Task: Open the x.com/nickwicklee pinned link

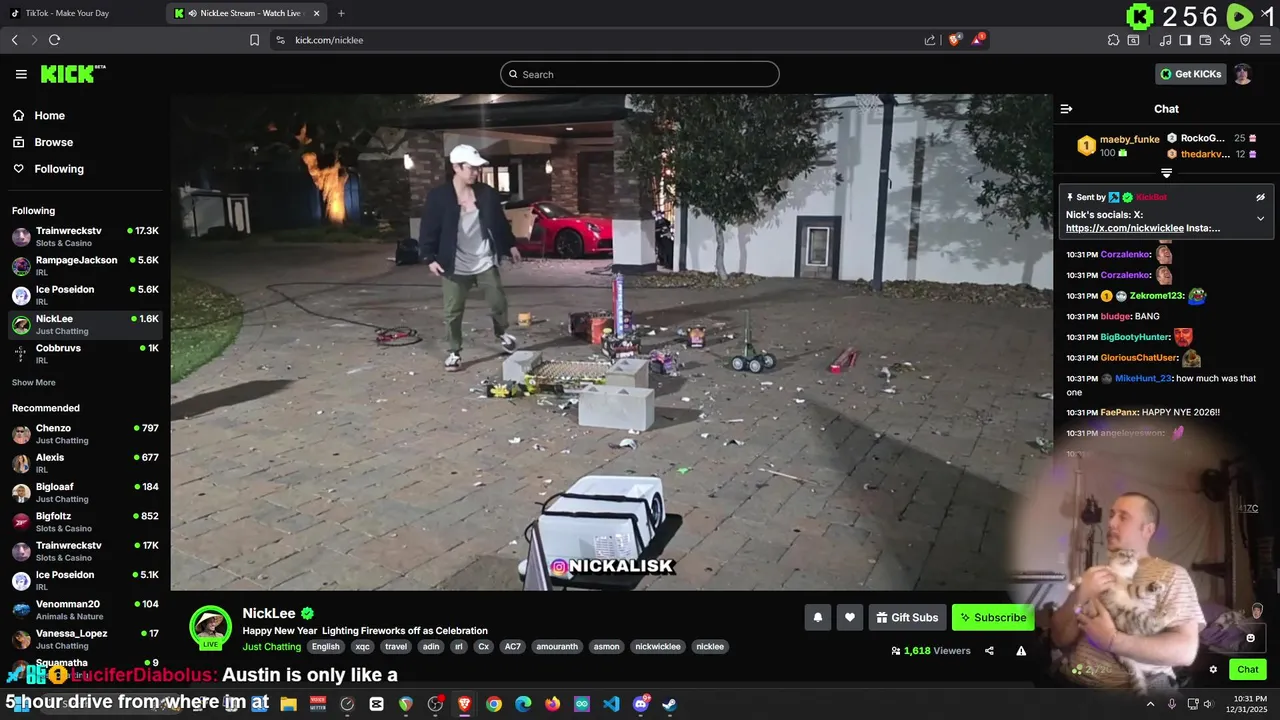Action: click(x=1125, y=228)
